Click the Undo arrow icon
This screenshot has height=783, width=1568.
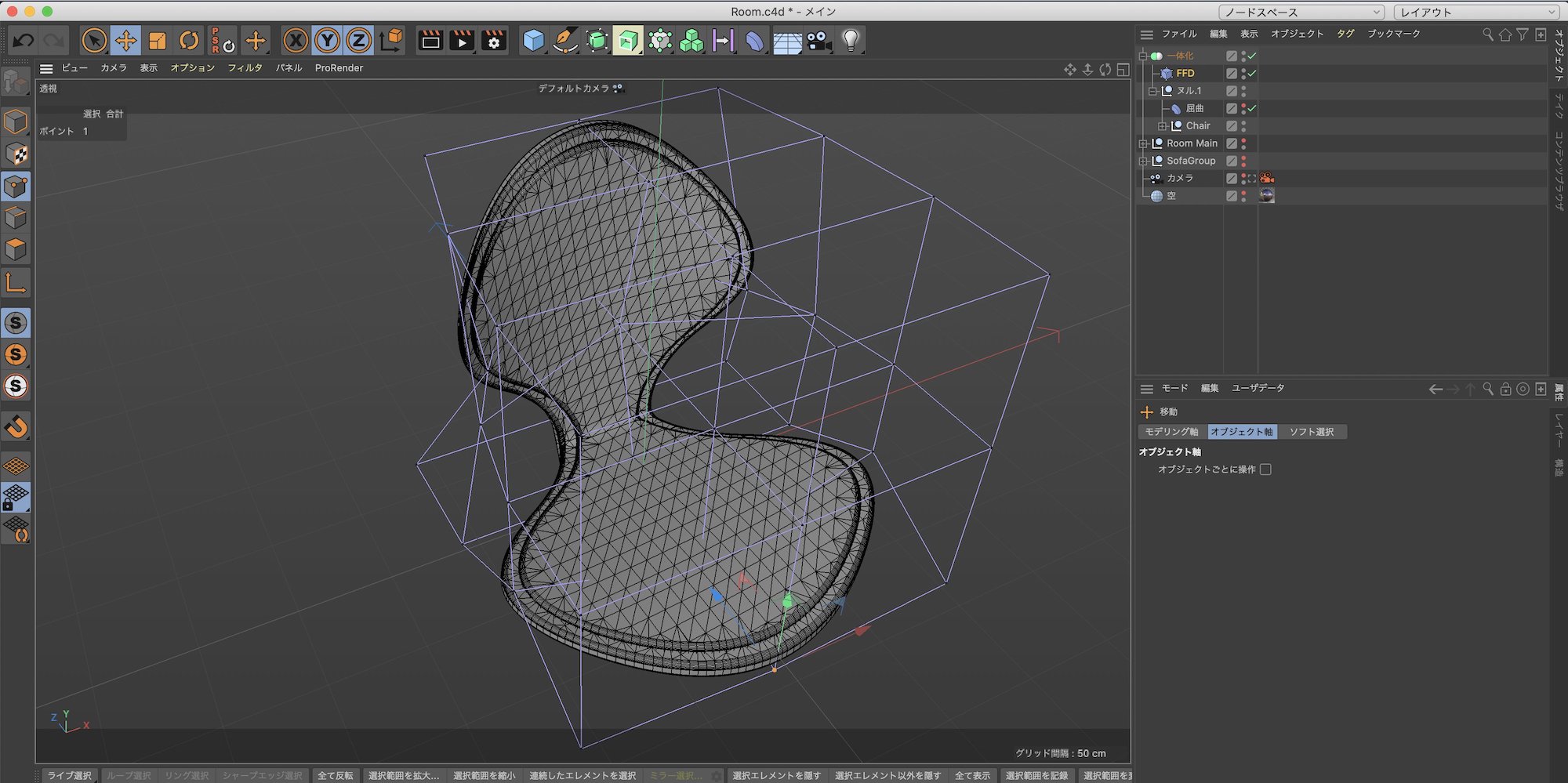[24, 41]
